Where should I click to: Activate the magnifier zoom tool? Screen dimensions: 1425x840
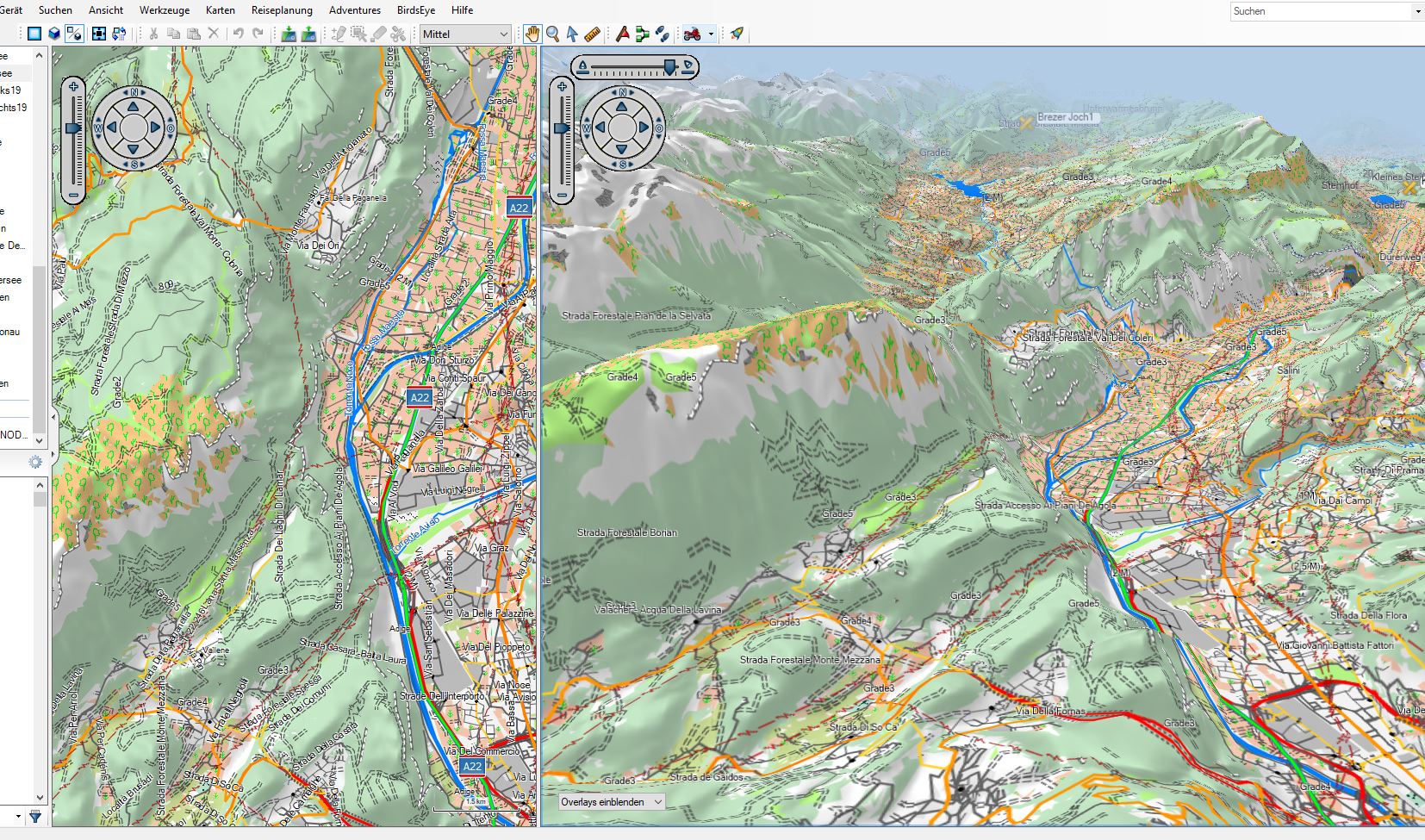pyautogui.click(x=553, y=34)
